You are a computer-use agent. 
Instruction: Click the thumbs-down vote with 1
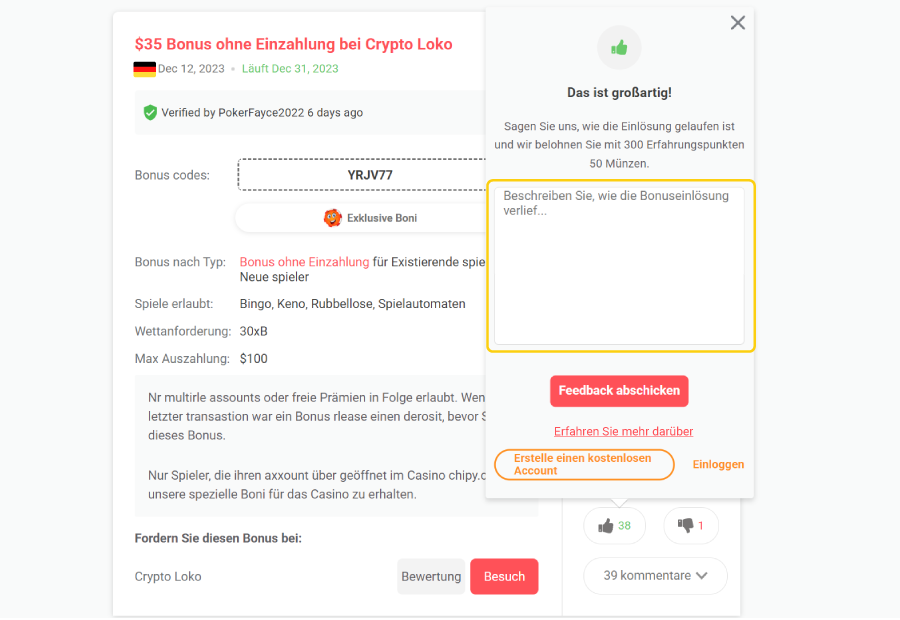[x=691, y=525]
